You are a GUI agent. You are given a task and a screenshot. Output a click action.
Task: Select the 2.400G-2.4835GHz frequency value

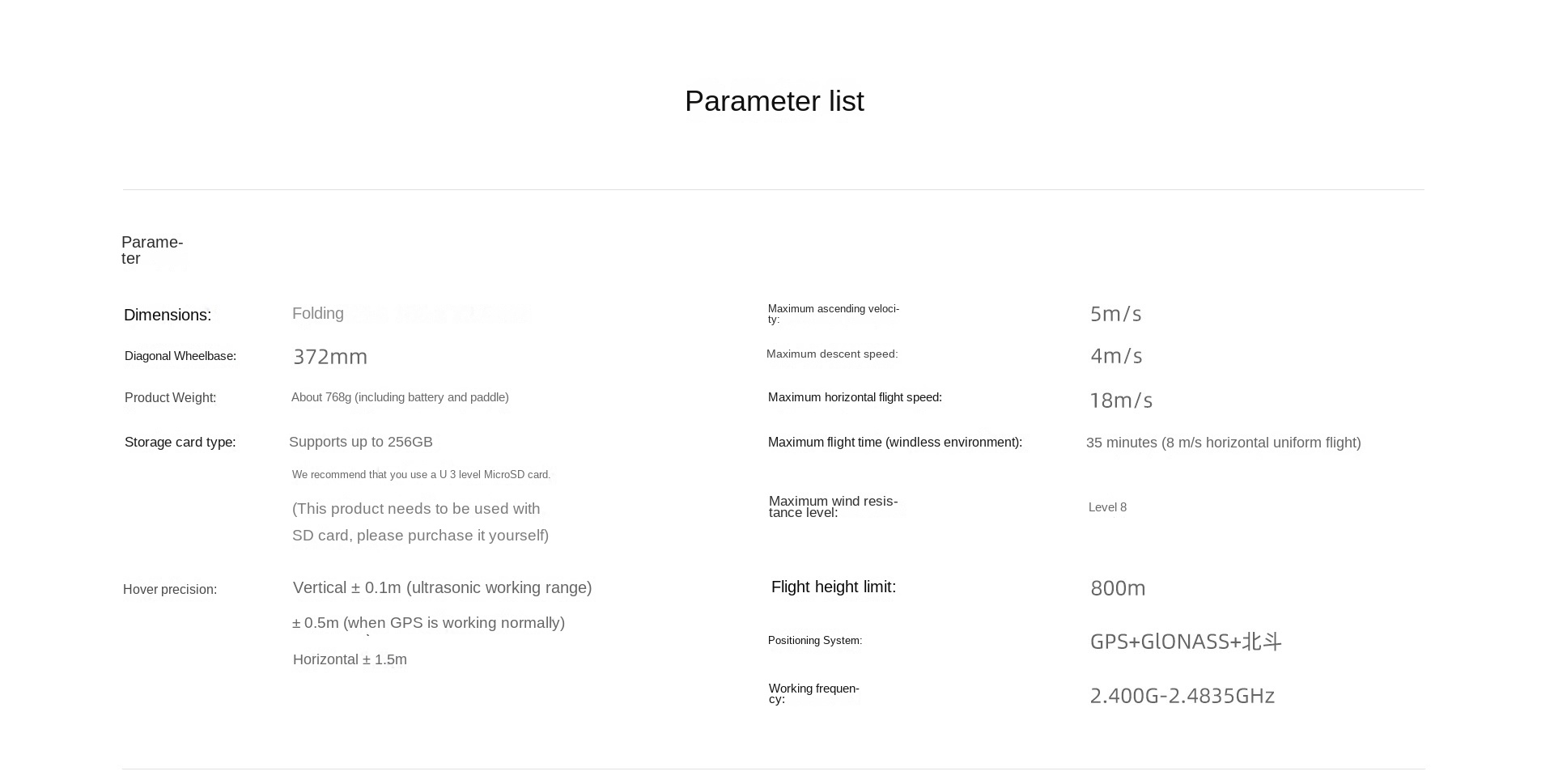pos(1182,696)
